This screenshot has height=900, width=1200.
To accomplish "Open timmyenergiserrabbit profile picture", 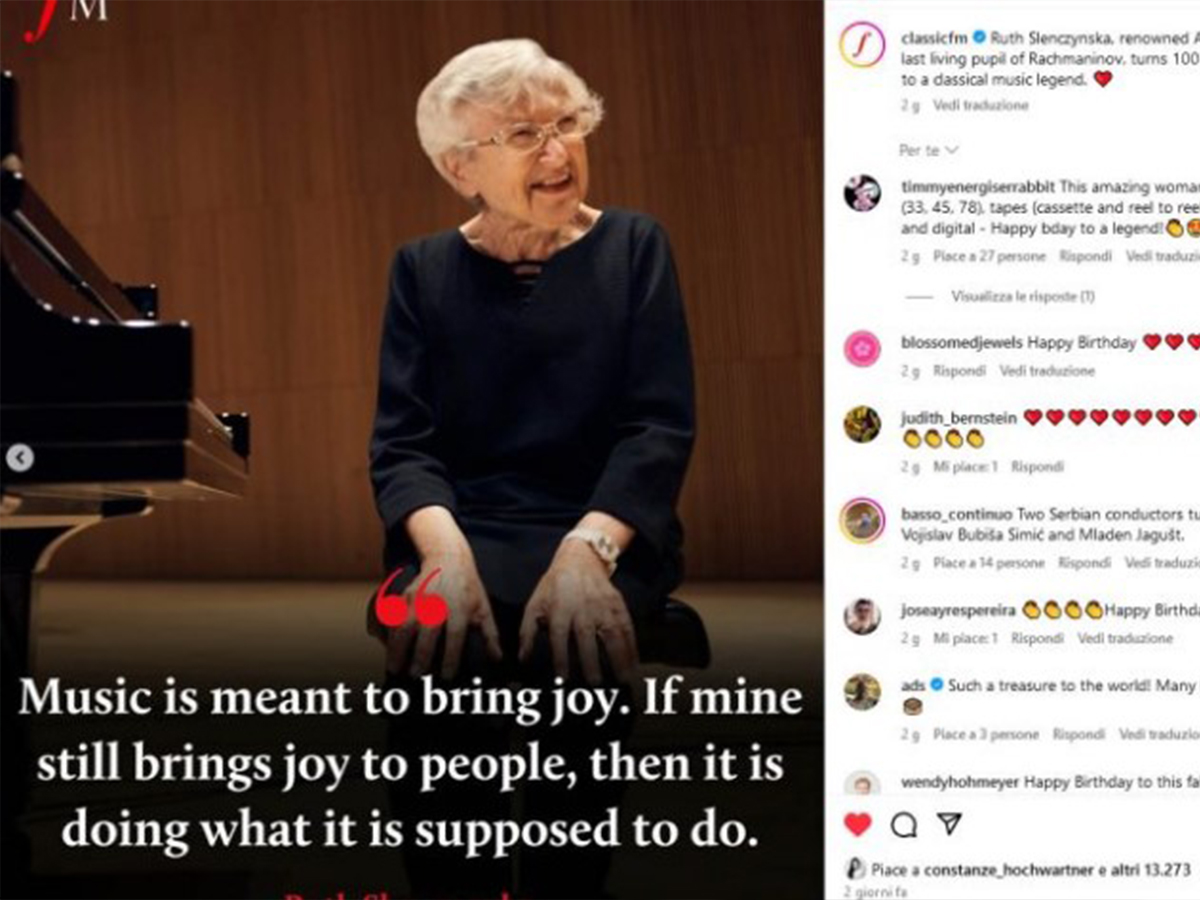I will pyautogui.click(x=862, y=192).
